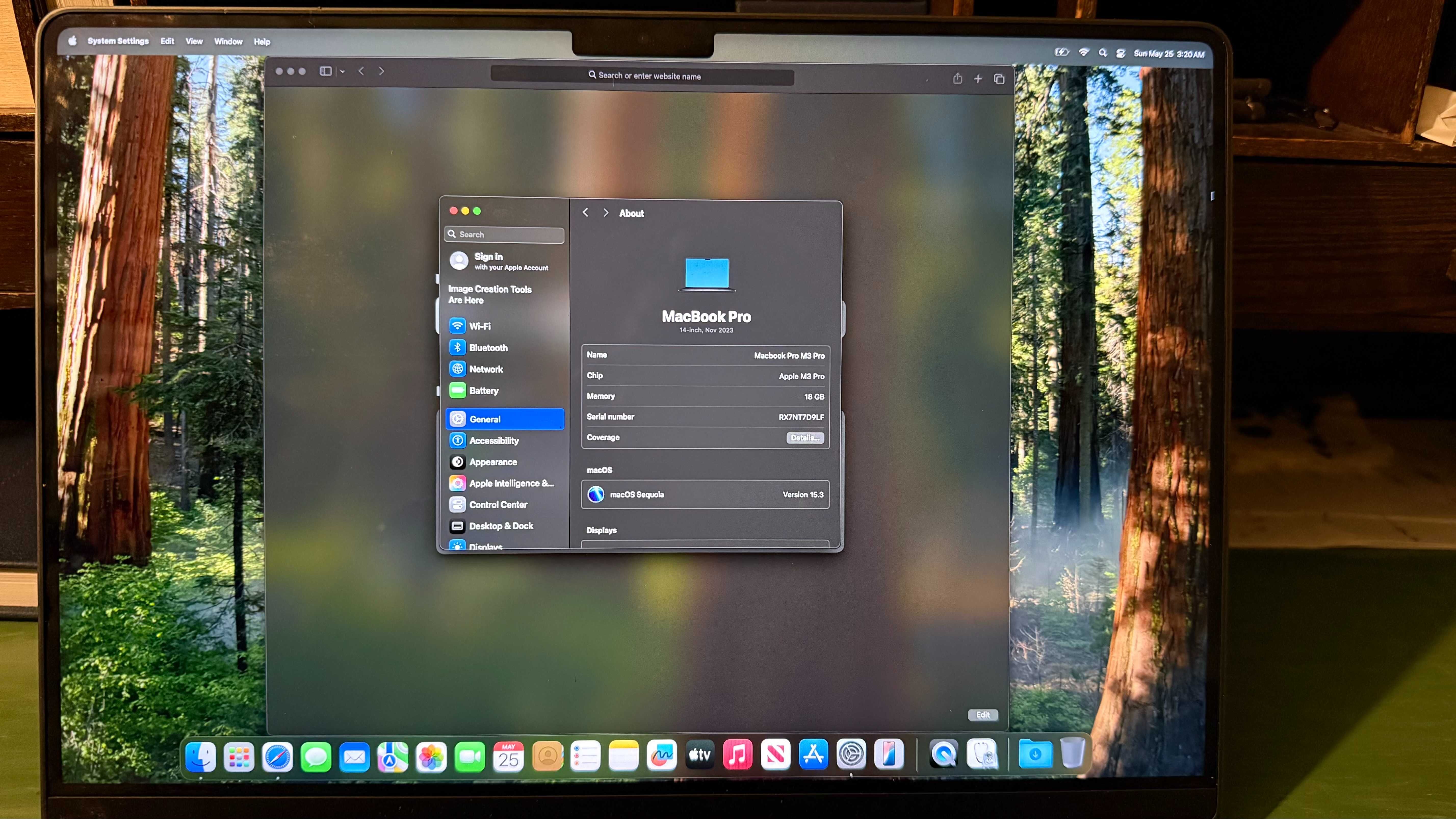Go forward in System Settings navigation
The image size is (1456, 819).
pos(605,213)
